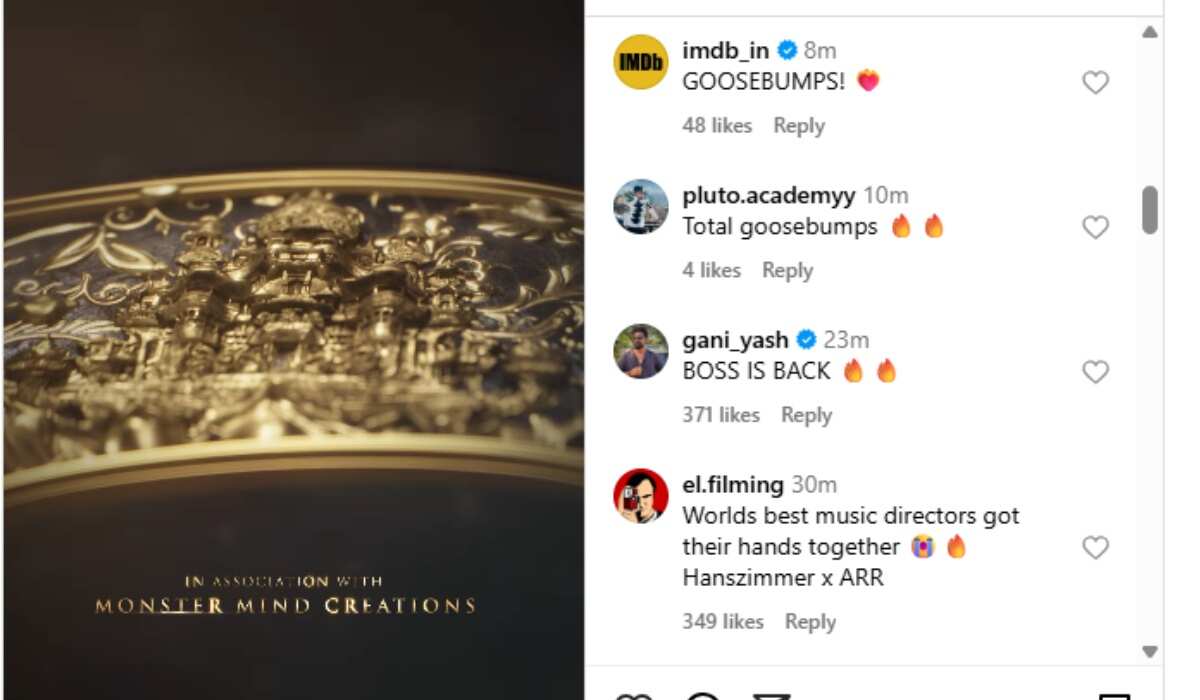Reply to the imdb_in comment

pos(799,126)
